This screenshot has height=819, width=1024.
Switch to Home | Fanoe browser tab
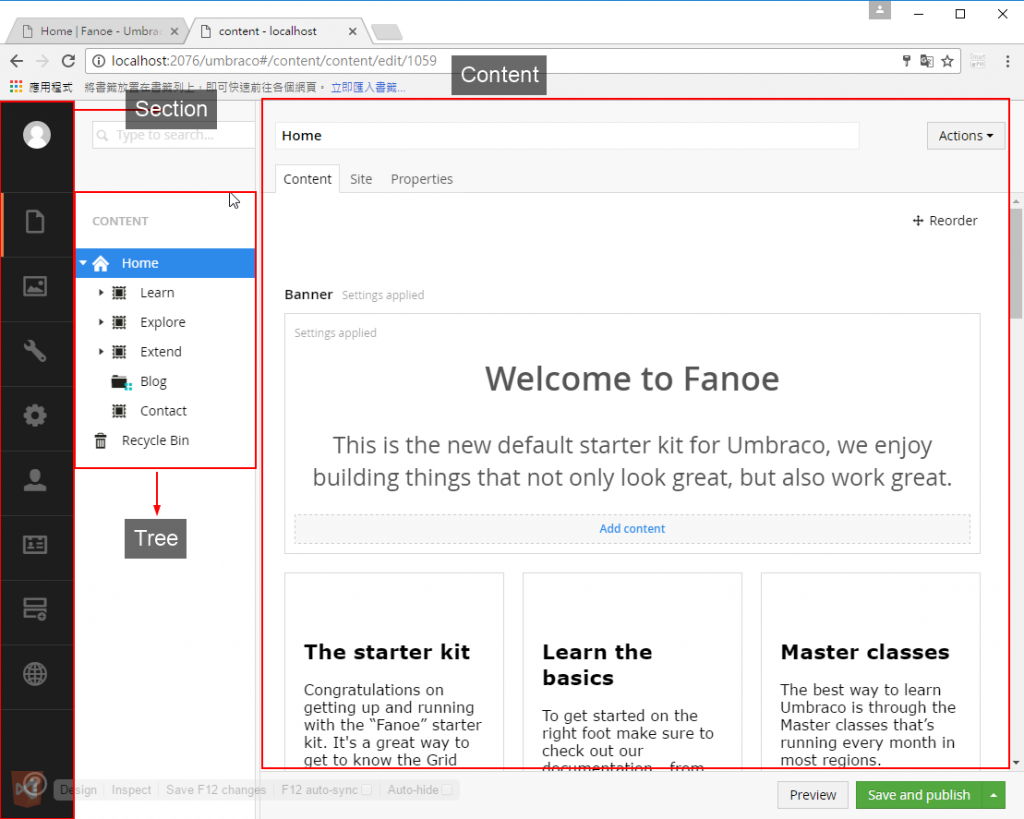coord(98,31)
